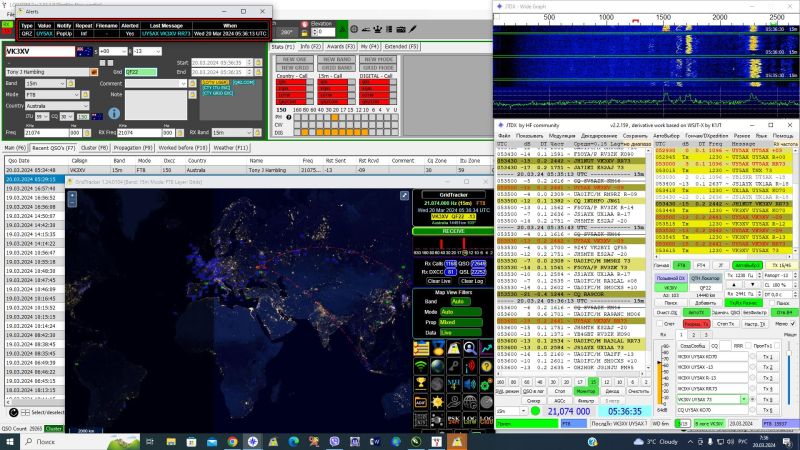Open the Band 15m dropdown in logger
This screenshot has width=800, height=450.
[x=45, y=83]
